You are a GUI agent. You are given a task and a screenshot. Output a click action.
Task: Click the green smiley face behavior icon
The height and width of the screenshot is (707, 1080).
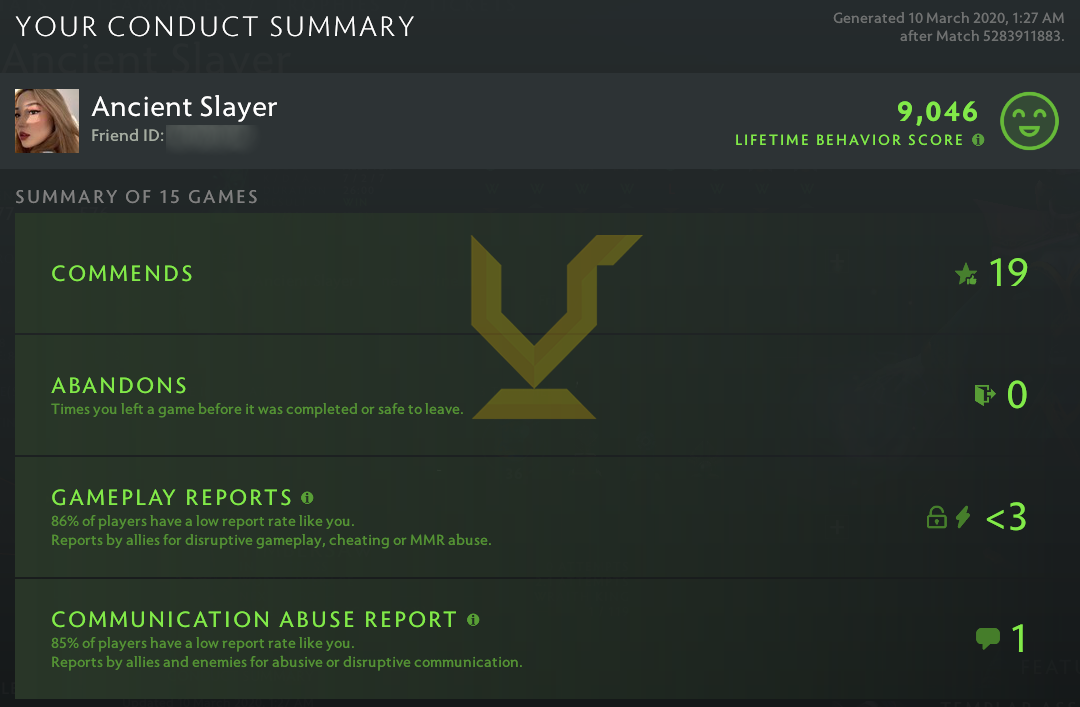click(1029, 122)
